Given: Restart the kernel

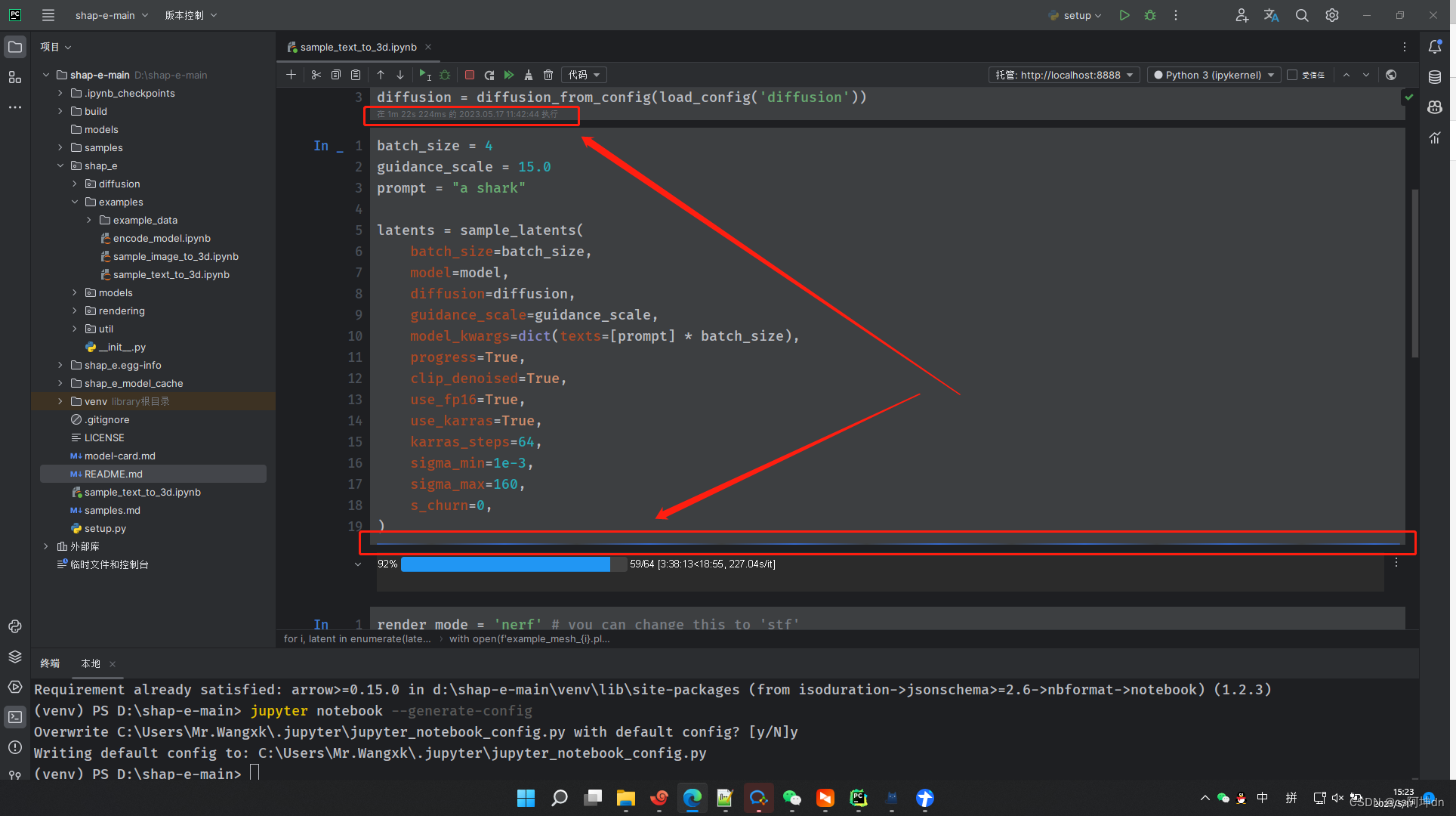Looking at the screenshot, I should (x=489, y=75).
